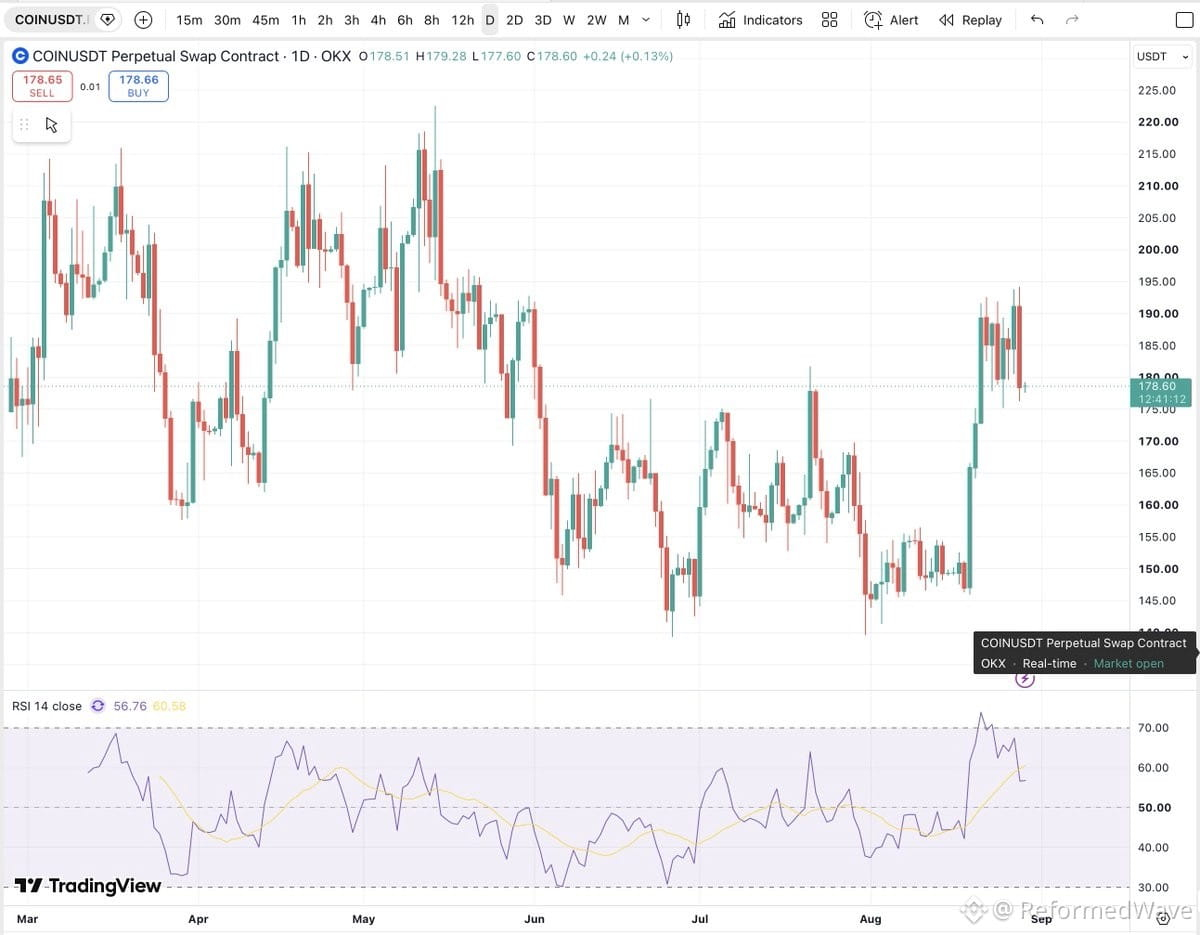Expand the timeframe list dropdown arrow
This screenshot has width=1200, height=935.
(x=646, y=20)
